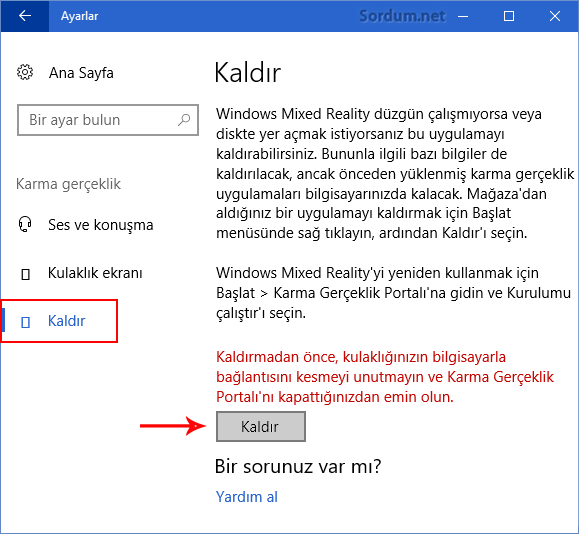Click the Kaldır page heading
Viewport: 579px width, 534px height.
tap(248, 72)
